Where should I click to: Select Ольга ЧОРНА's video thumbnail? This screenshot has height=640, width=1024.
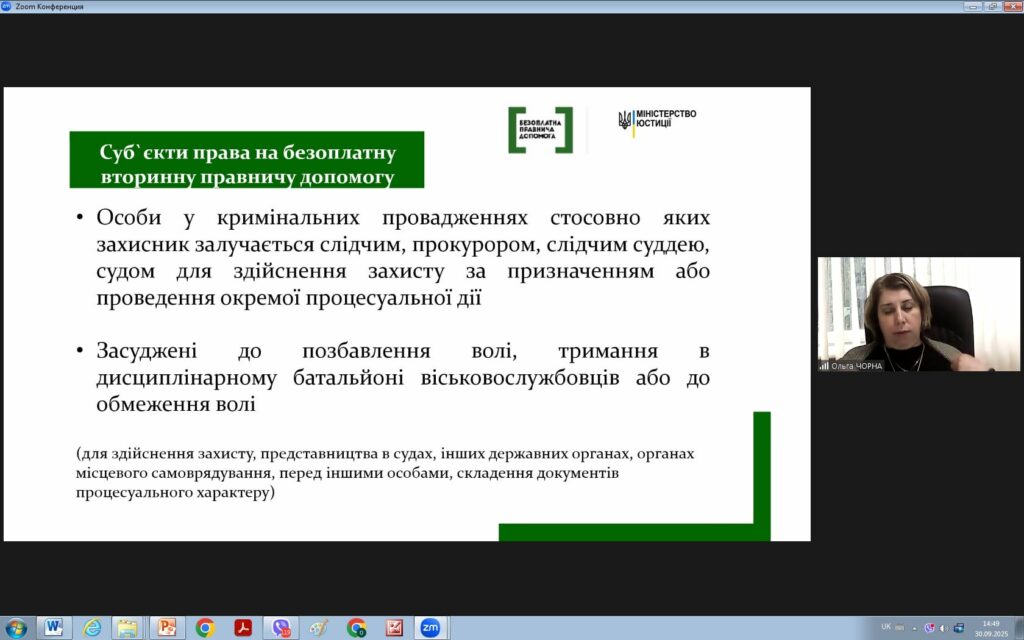918,314
